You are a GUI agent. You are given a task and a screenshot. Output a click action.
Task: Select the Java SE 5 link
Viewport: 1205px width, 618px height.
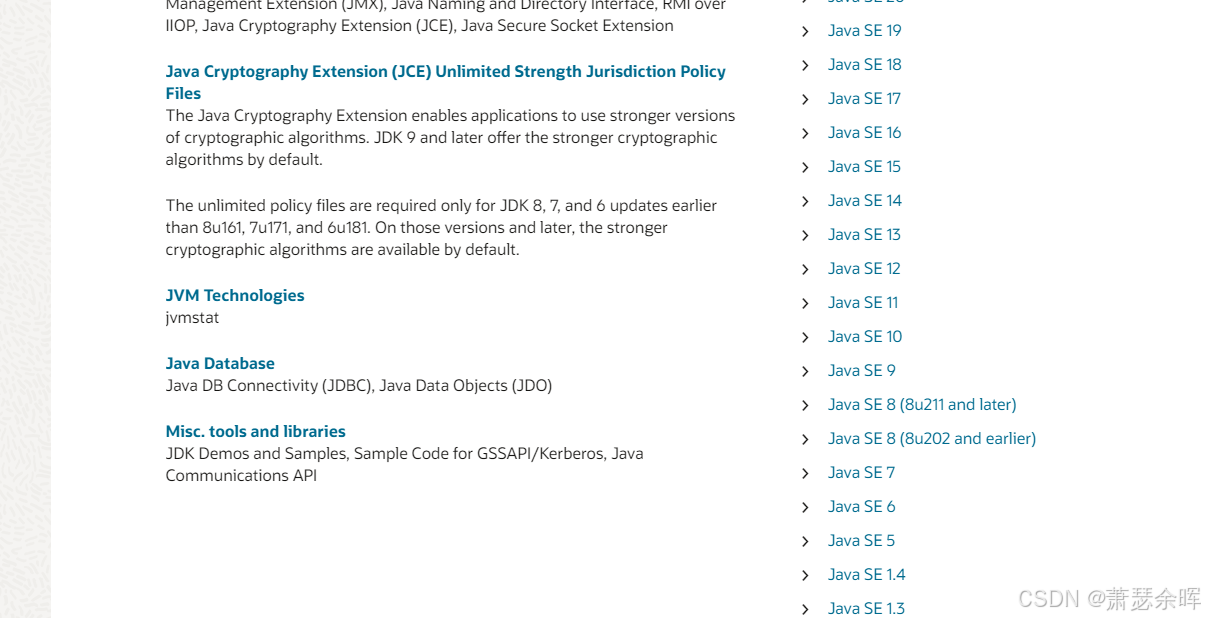pyautogui.click(x=861, y=540)
